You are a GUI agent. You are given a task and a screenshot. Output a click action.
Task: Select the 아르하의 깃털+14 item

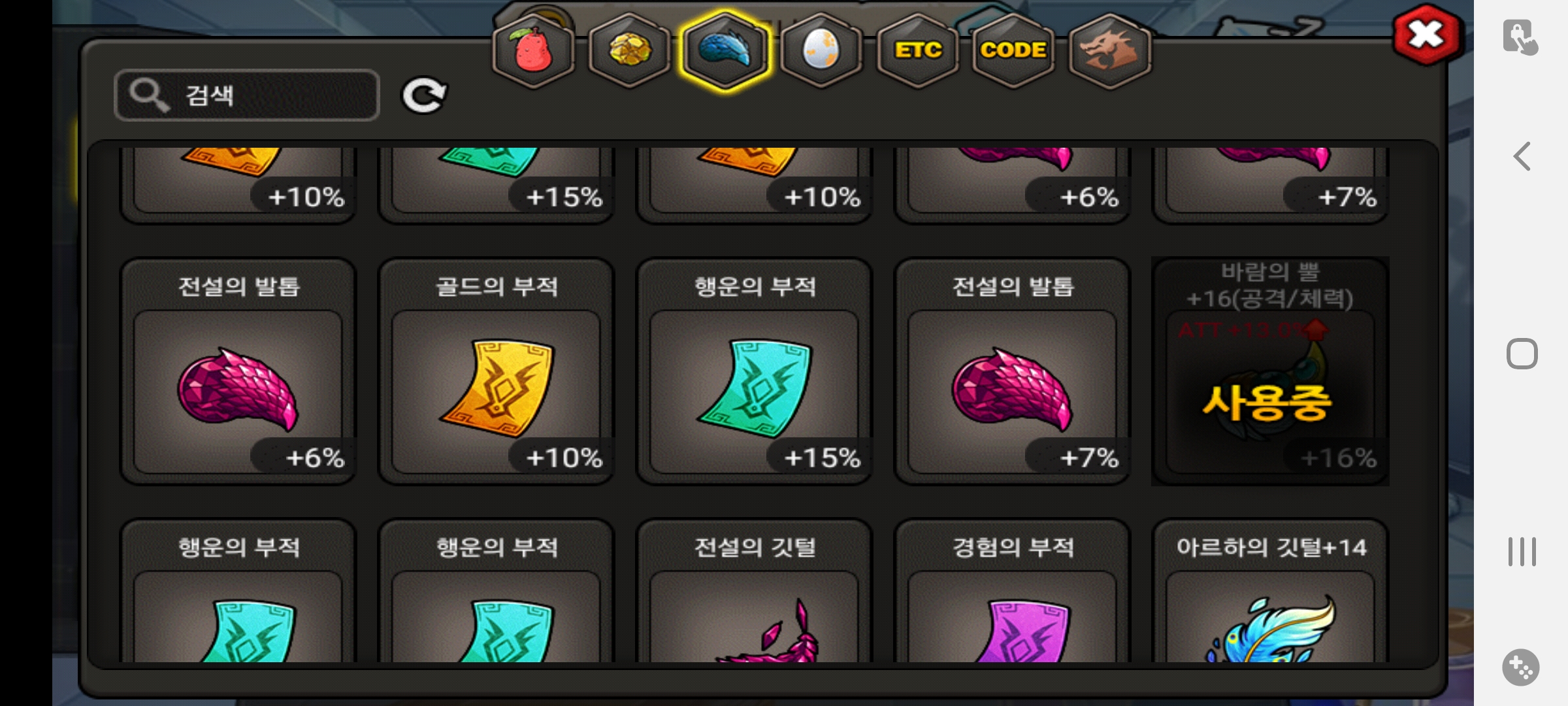[1271, 590]
